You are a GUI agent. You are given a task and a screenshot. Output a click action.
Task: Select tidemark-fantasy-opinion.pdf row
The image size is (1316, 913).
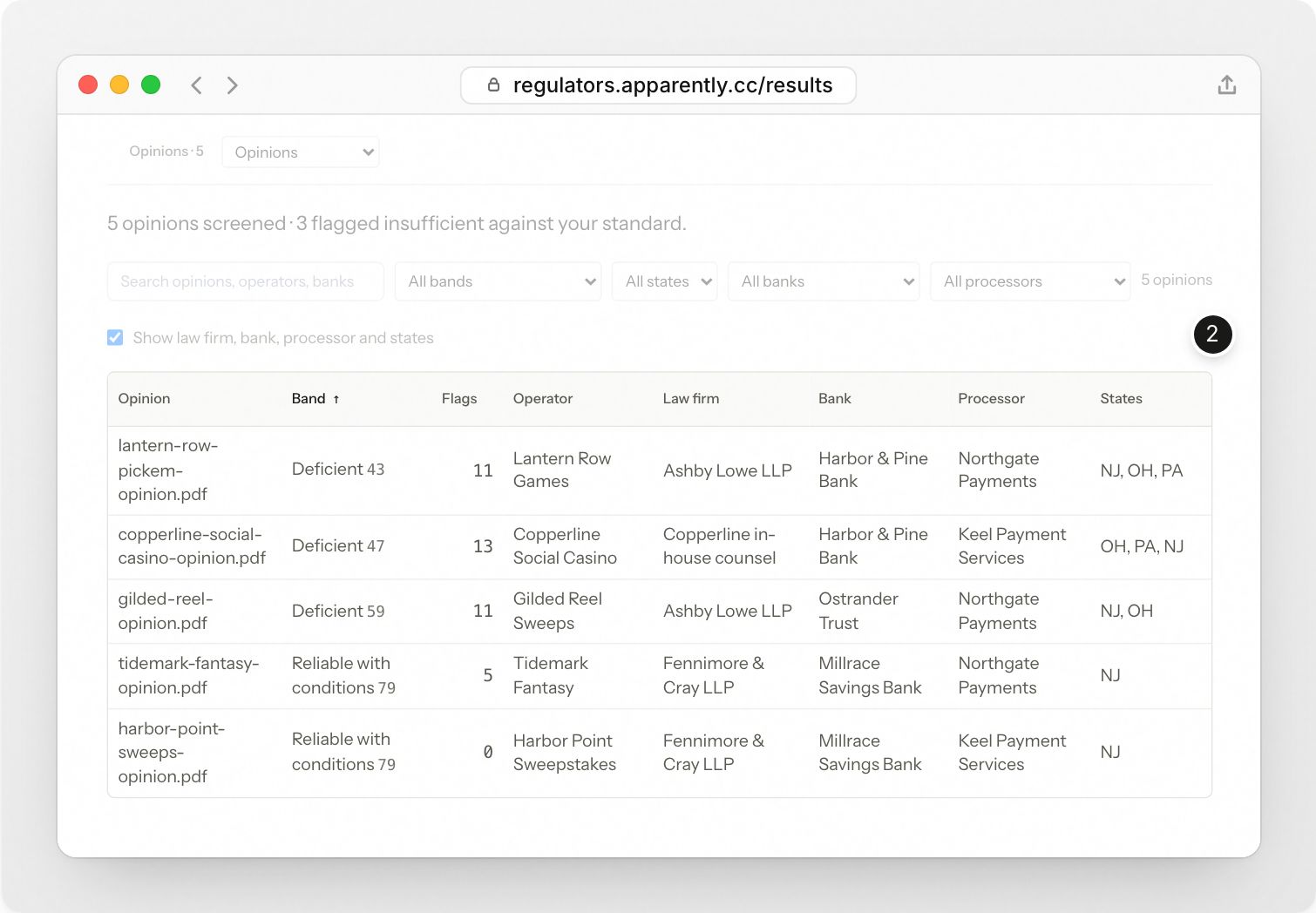point(659,676)
